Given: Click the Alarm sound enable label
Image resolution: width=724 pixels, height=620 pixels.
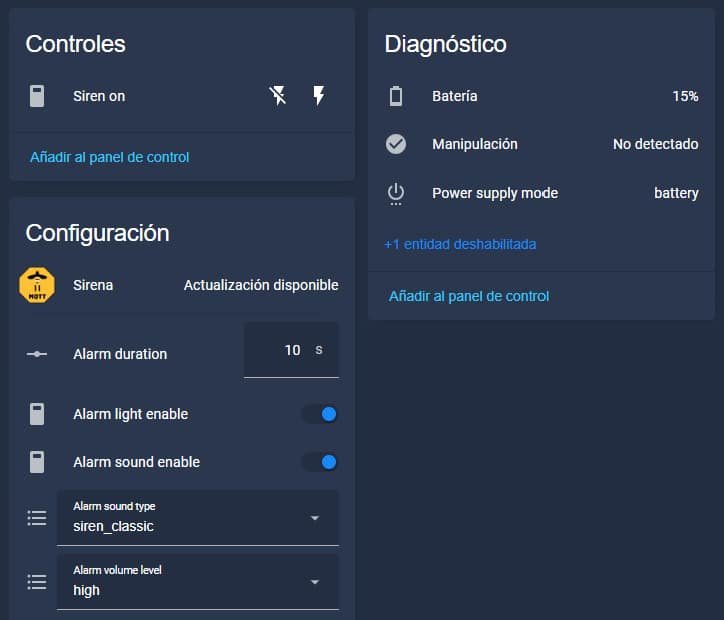Looking at the screenshot, I should point(137,462).
